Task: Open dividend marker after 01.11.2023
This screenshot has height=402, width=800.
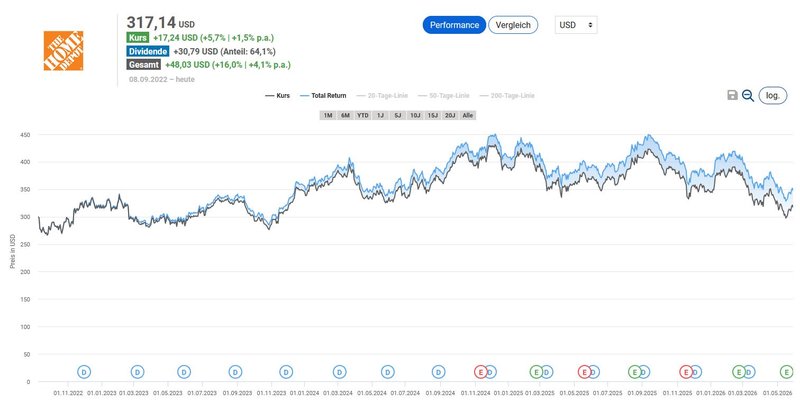Action: coord(286,372)
